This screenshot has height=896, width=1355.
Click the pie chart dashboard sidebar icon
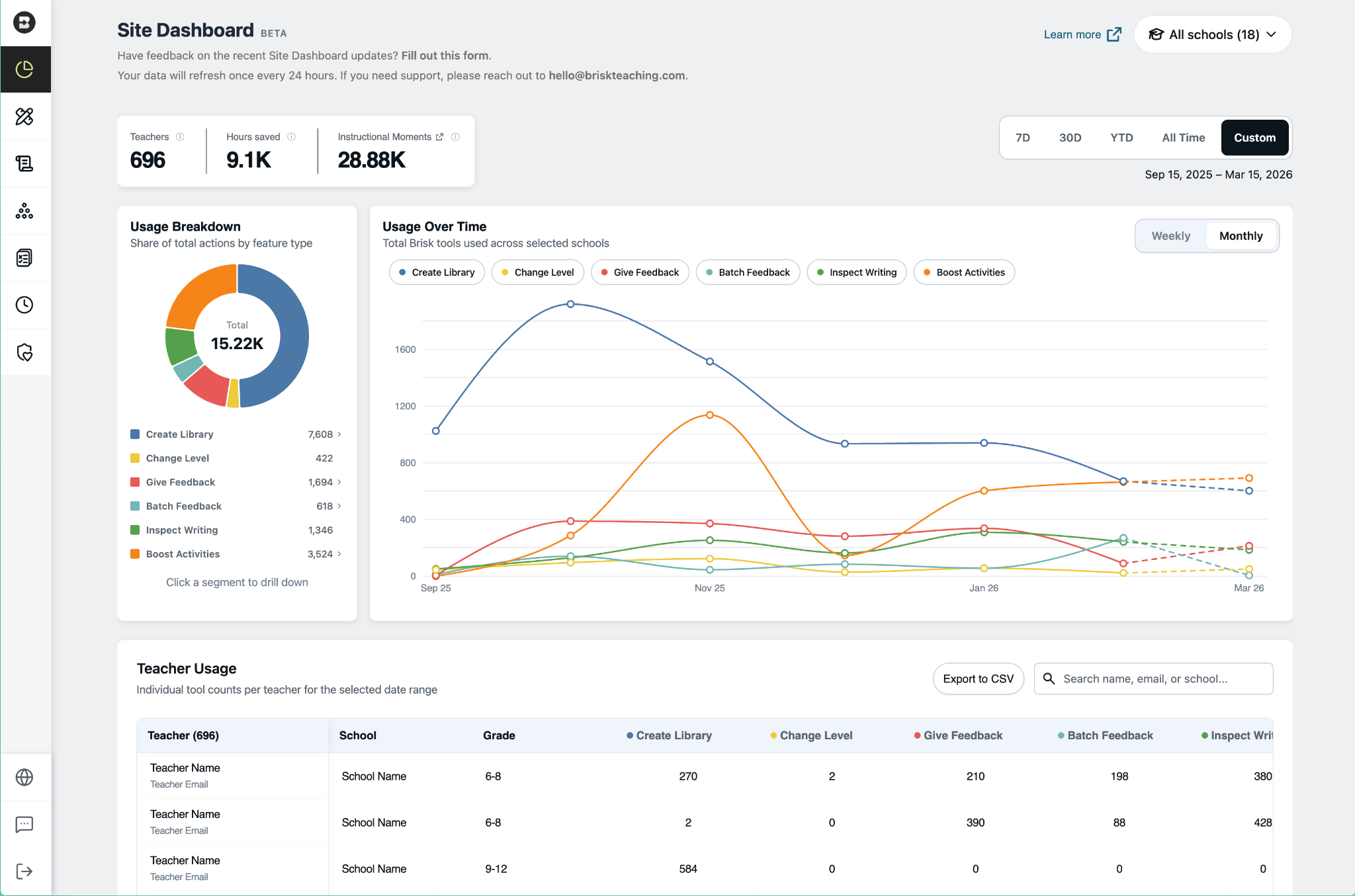[x=24, y=69]
